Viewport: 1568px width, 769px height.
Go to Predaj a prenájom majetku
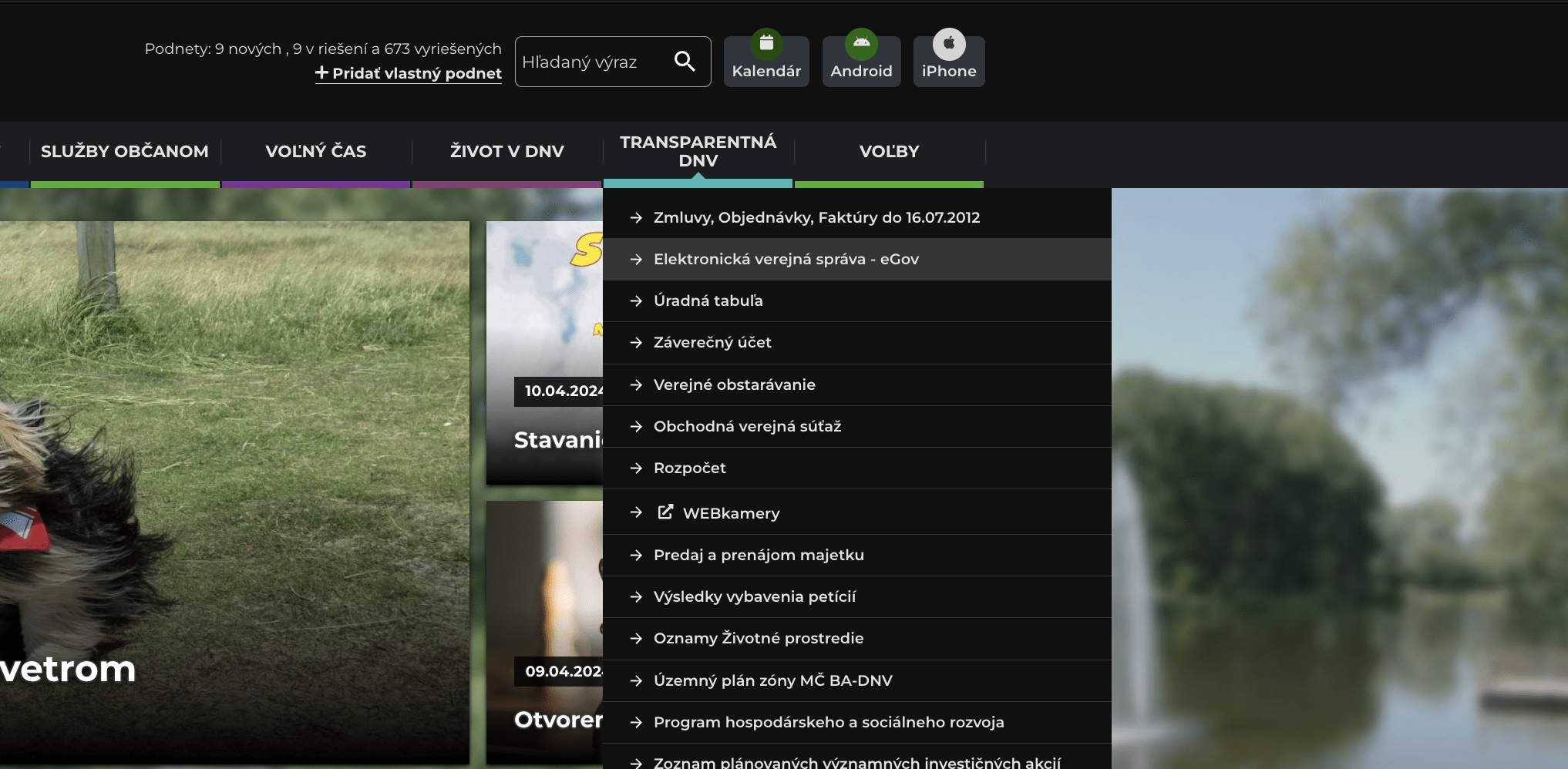(759, 556)
